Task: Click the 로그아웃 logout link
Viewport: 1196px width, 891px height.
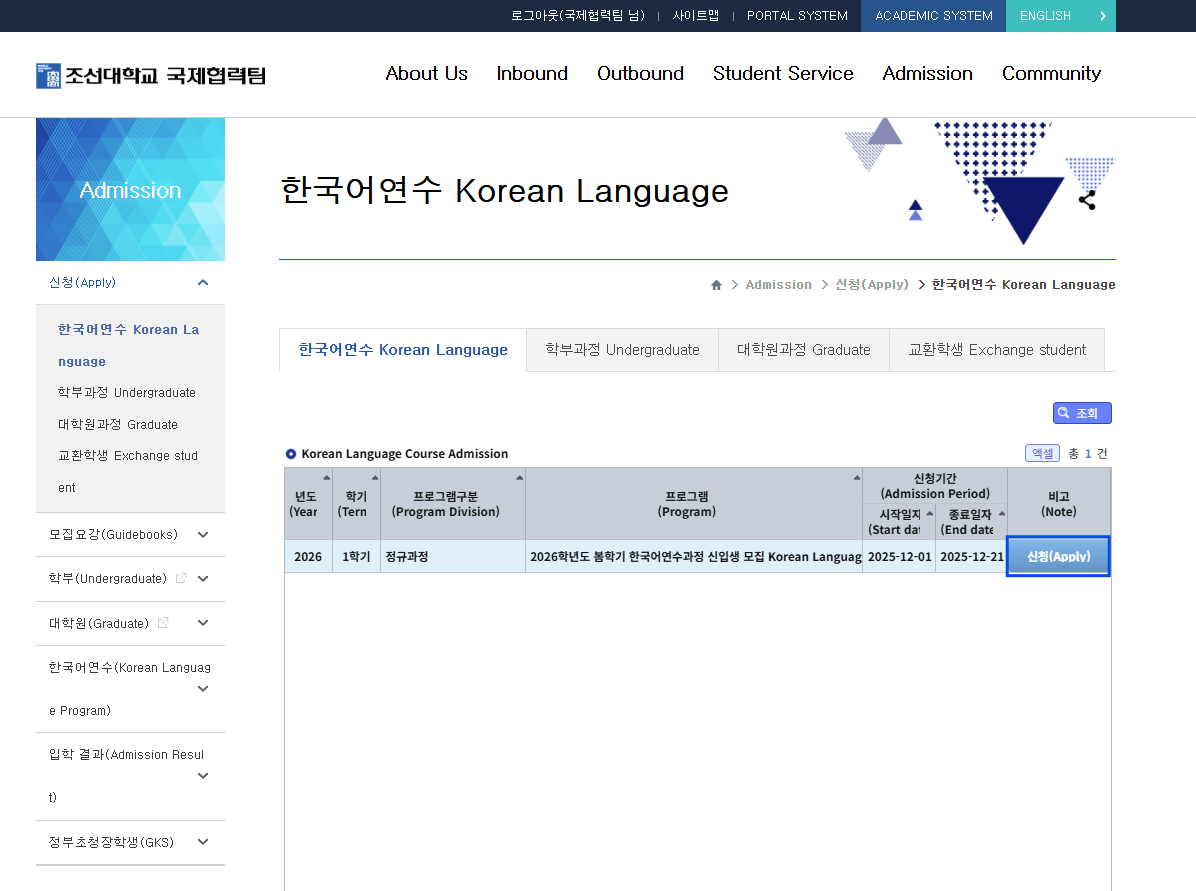Action: click(x=577, y=16)
